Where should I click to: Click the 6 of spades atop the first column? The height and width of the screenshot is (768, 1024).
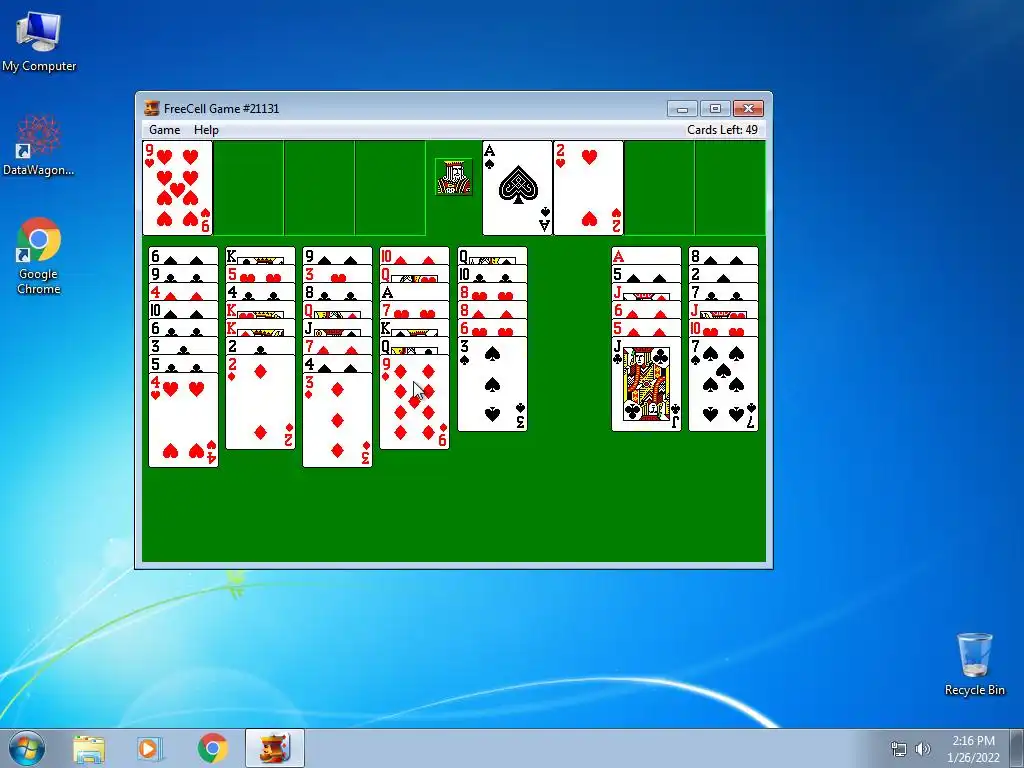point(184,256)
